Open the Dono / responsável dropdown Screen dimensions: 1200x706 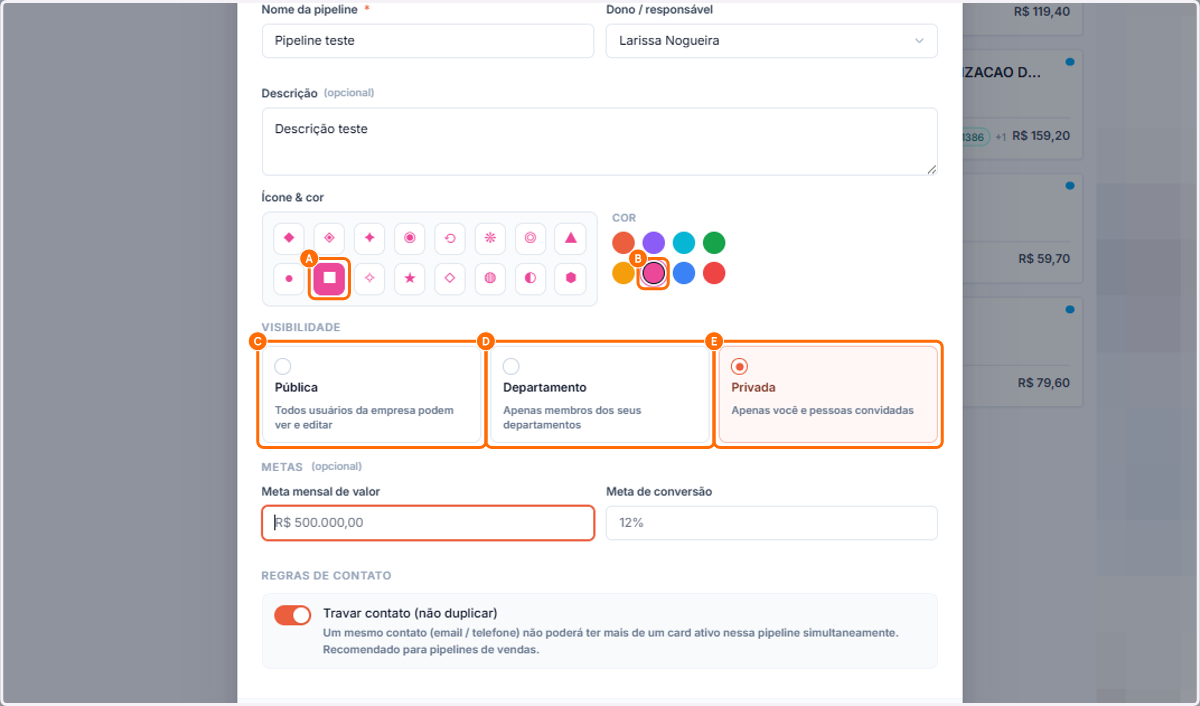pyautogui.click(x=772, y=41)
